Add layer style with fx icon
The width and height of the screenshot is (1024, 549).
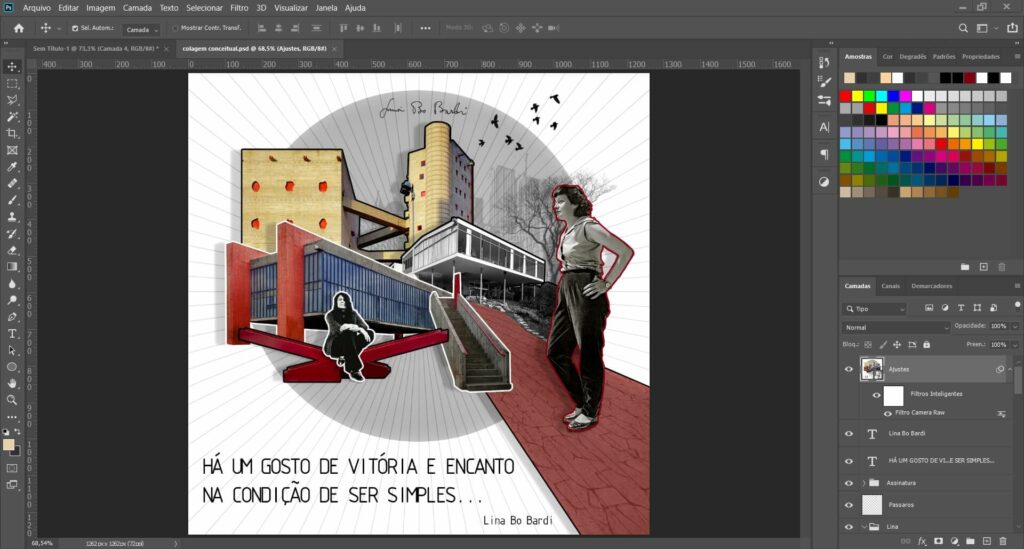(x=922, y=541)
